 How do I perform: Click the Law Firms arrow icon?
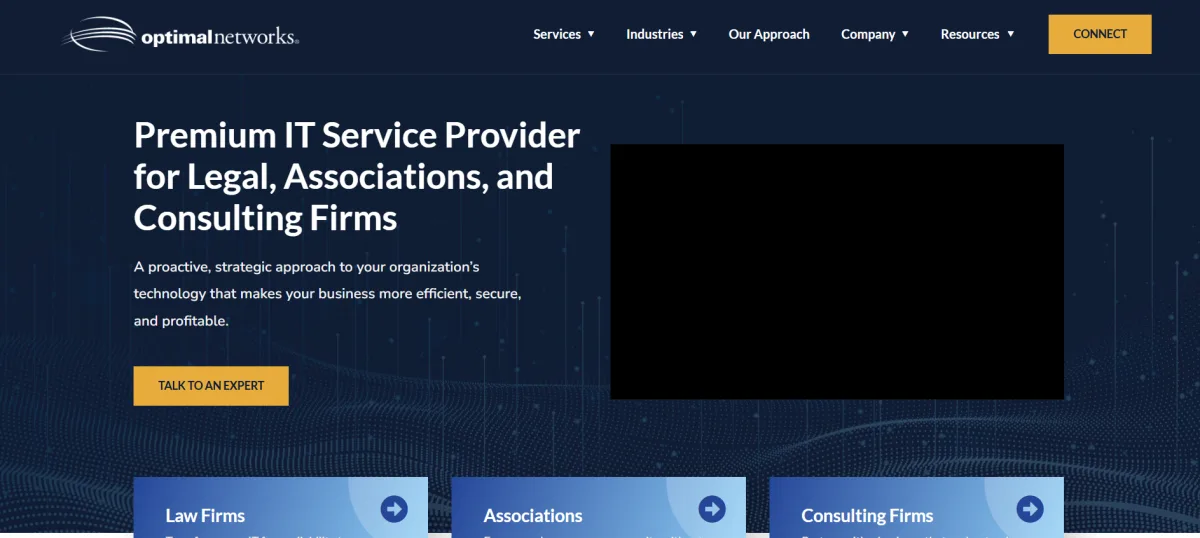[x=394, y=509]
